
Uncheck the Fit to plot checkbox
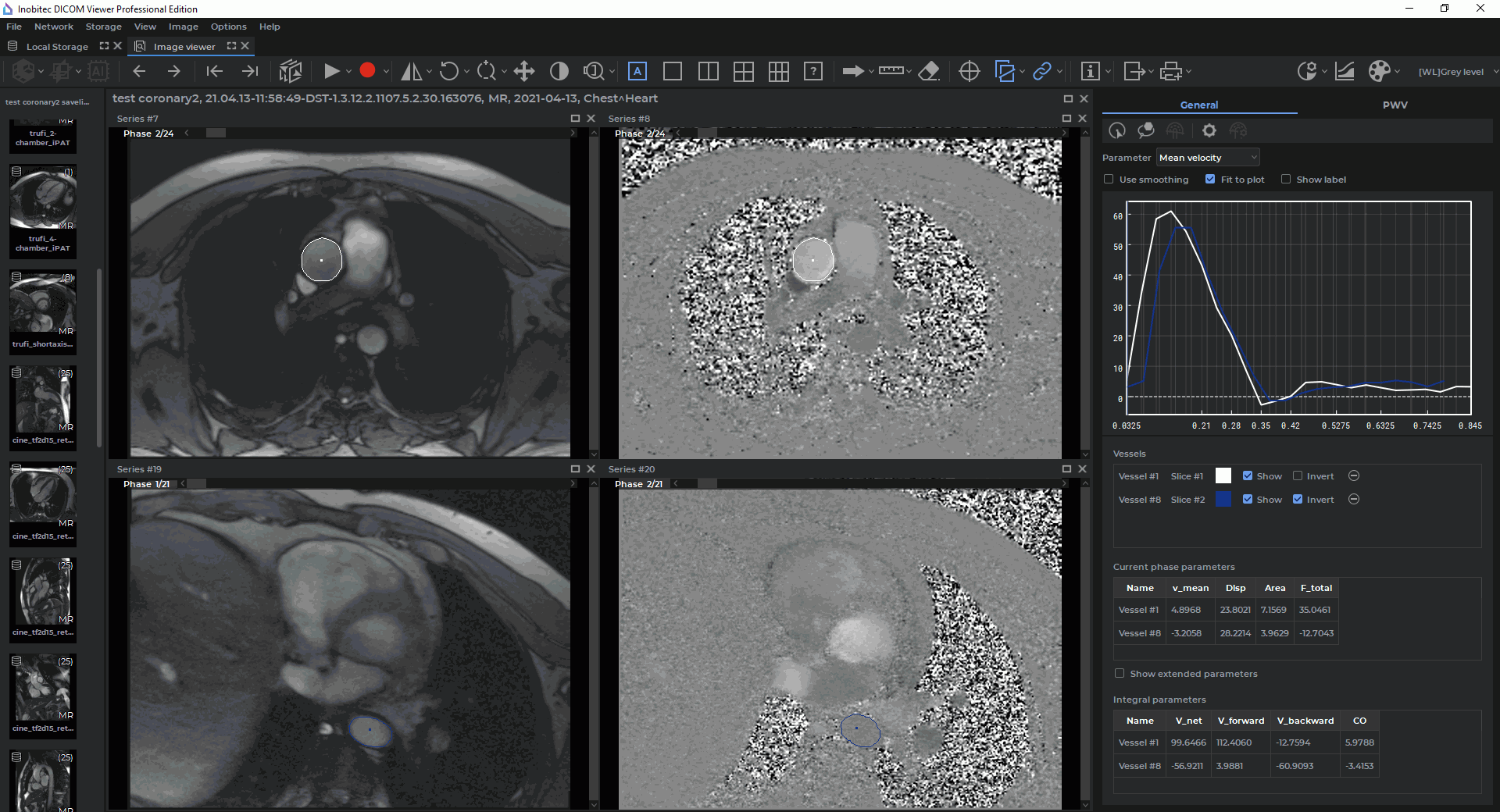[1210, 180]
